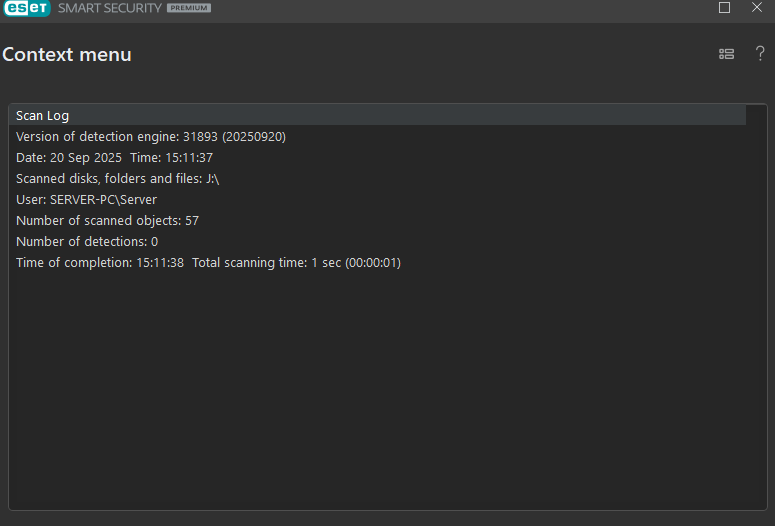Select the Date 20 Sep 2025 entry
The image size is (775, 526).
[69, 158]
